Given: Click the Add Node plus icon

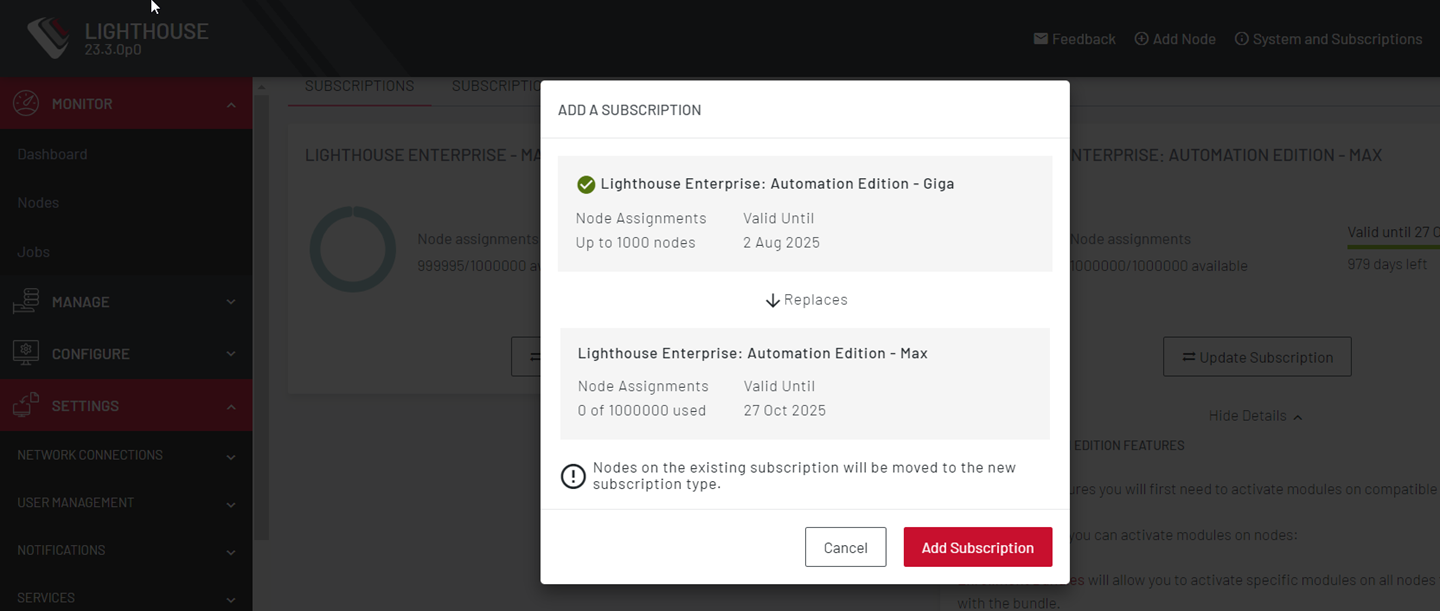Looking at the screenshot, I should (1141, 39).
